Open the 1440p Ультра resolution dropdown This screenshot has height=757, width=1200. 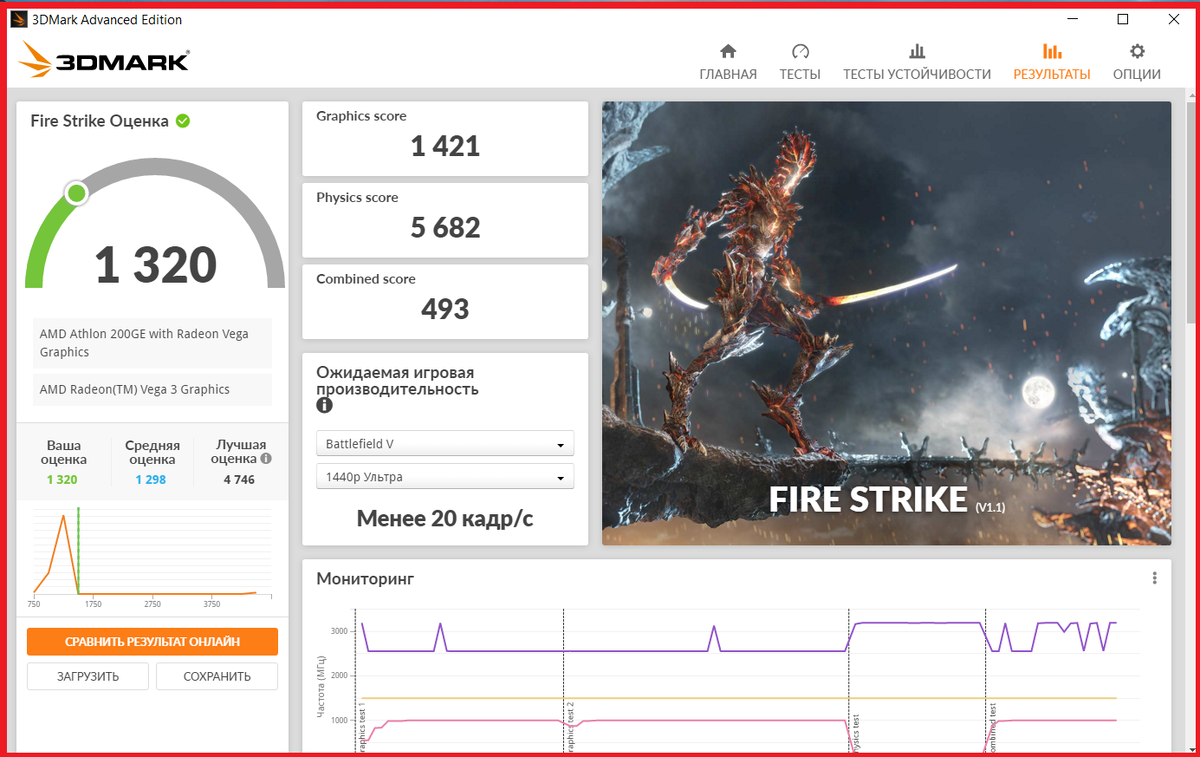[445, 477]
